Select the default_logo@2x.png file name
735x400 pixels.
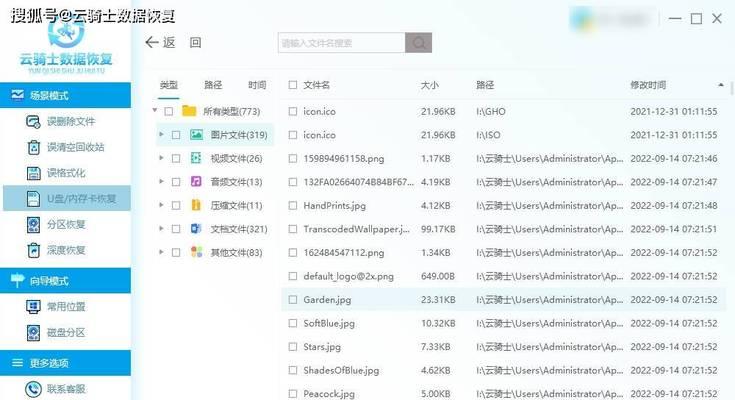tap(348, 276)
